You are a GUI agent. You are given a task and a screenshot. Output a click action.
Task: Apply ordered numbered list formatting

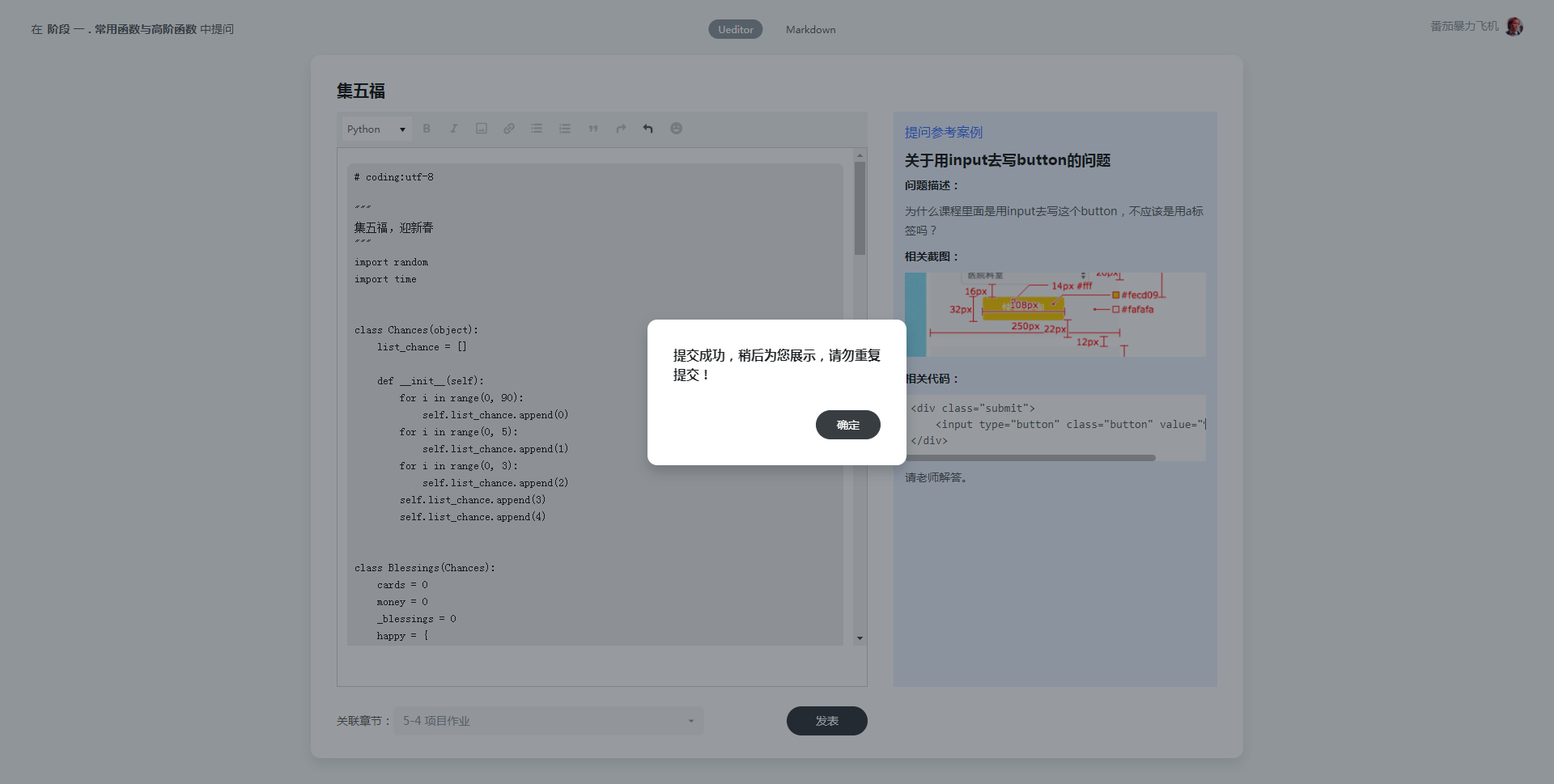point(565,129)
